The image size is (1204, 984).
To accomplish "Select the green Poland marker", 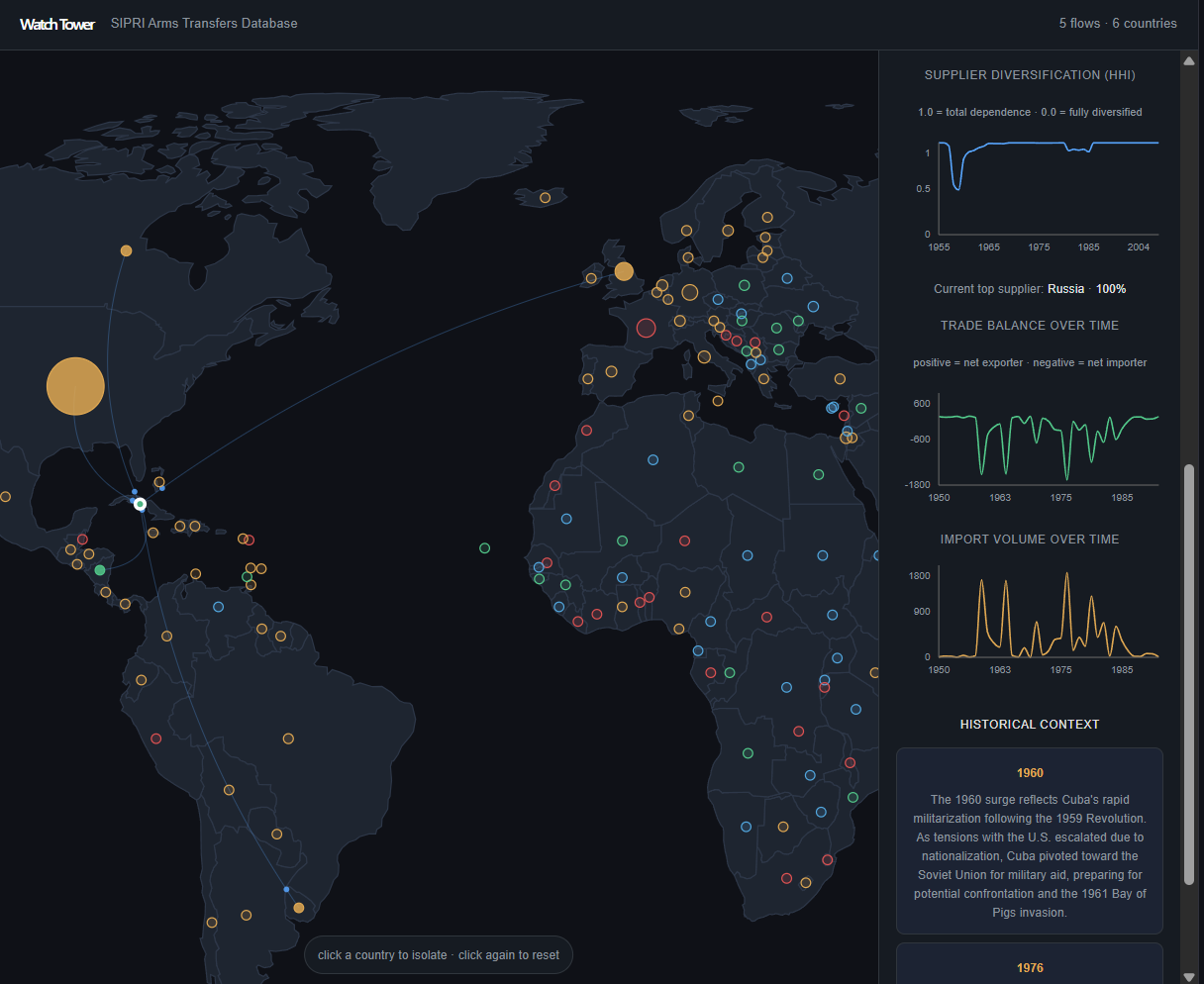I will point(745,285).
